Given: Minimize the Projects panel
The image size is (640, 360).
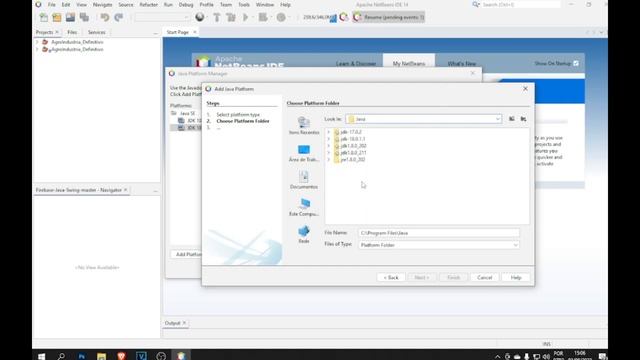Looking at the screenshot, I should [155, 32].
